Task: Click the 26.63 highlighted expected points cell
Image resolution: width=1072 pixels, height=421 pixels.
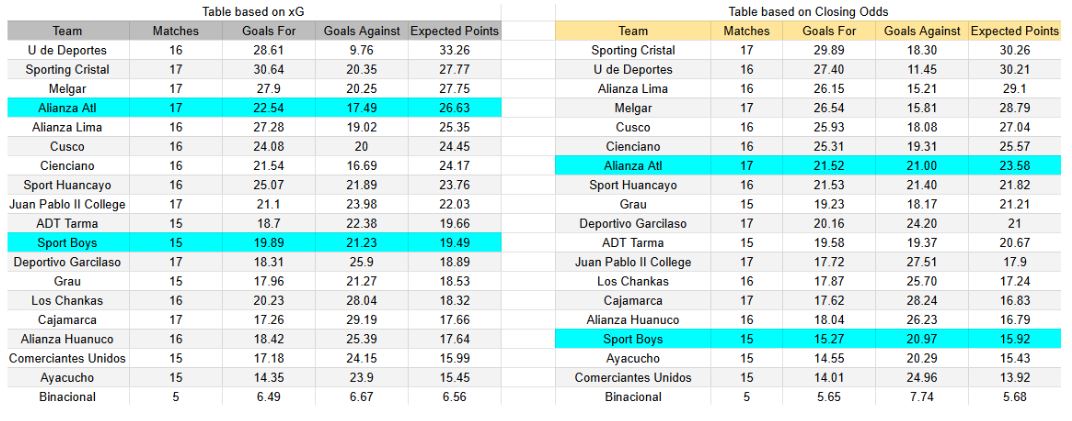Action: click(x=454, y=108)
